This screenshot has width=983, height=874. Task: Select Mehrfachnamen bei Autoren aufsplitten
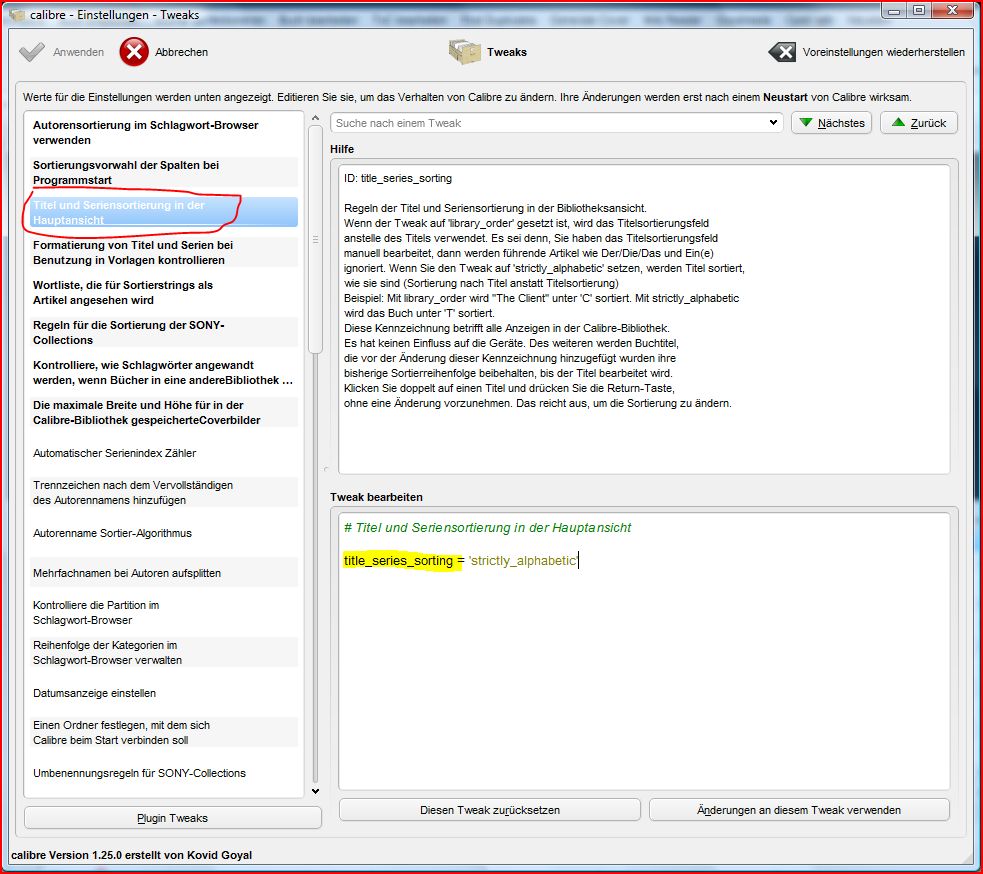164,572
